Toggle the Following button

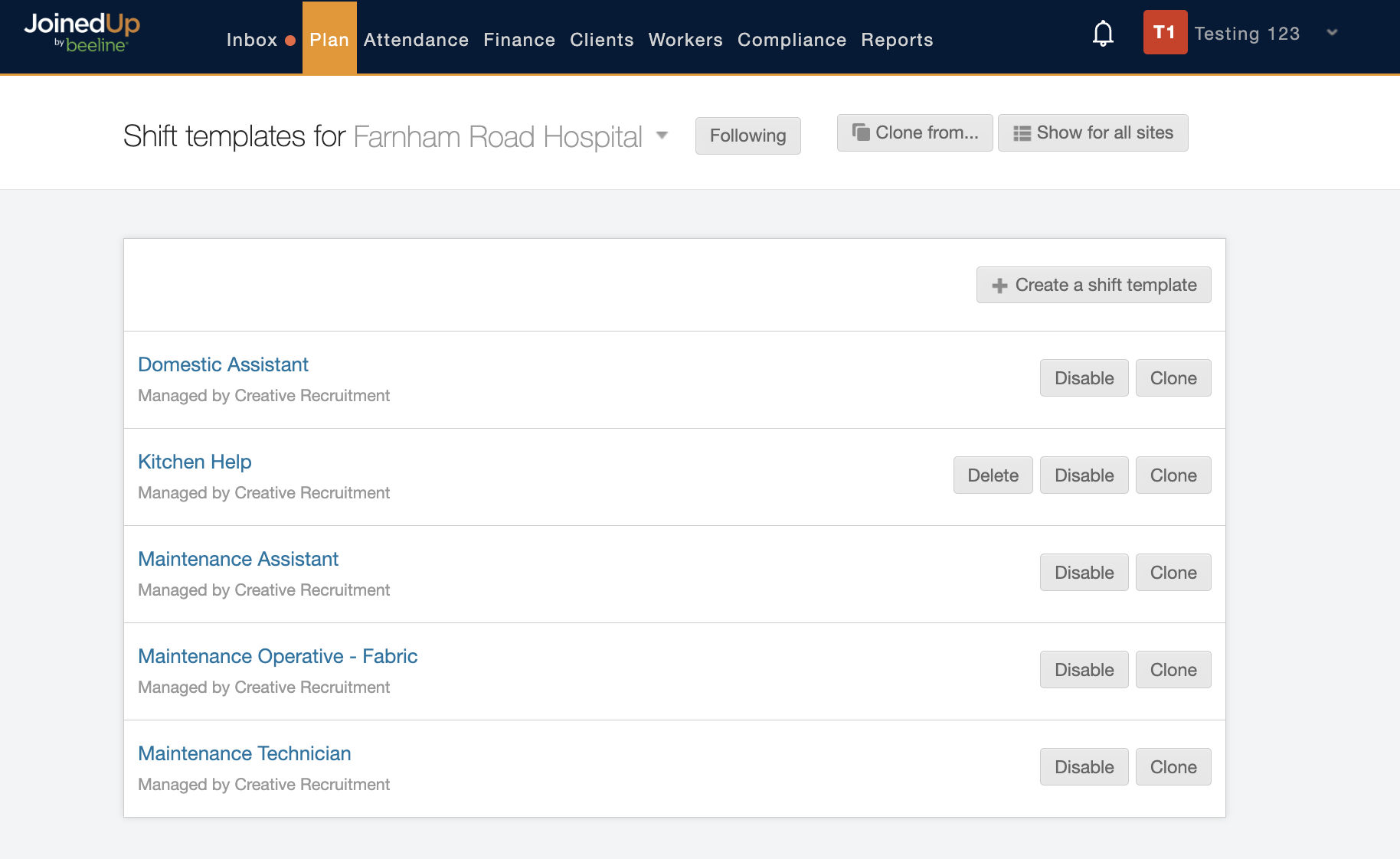pos(747,136)
